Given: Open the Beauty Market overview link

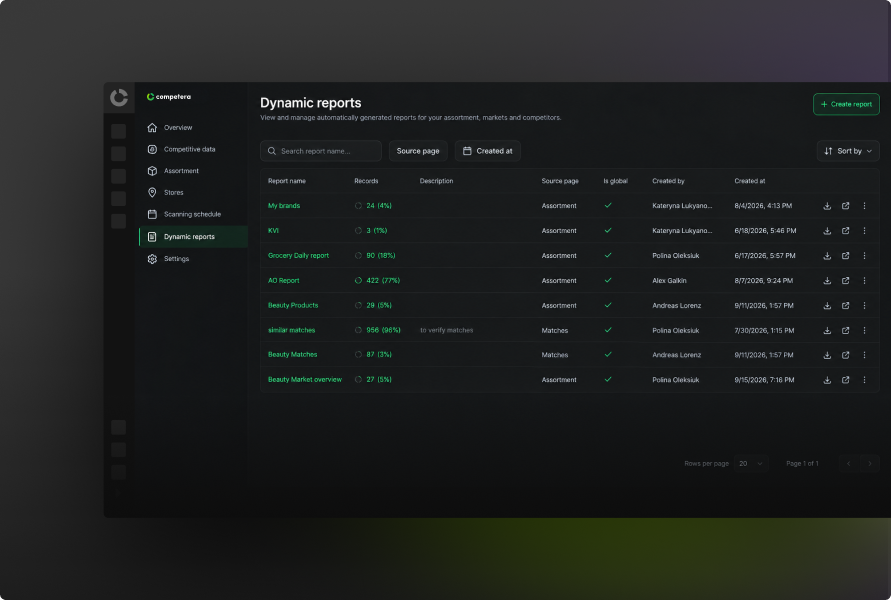Looking at the screenshot, I should pos(305,380).
